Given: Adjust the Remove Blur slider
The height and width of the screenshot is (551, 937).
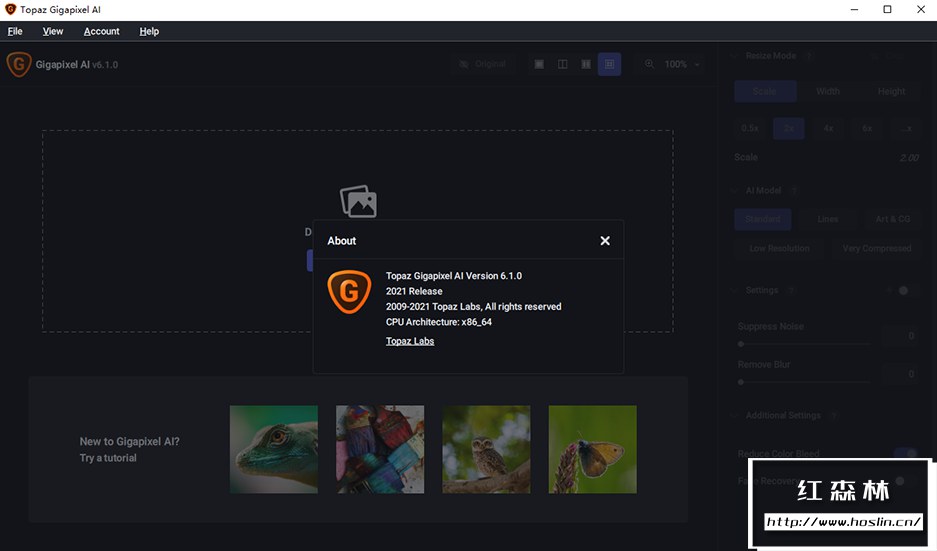Looking at the screenshot, I should pos(804,381).
